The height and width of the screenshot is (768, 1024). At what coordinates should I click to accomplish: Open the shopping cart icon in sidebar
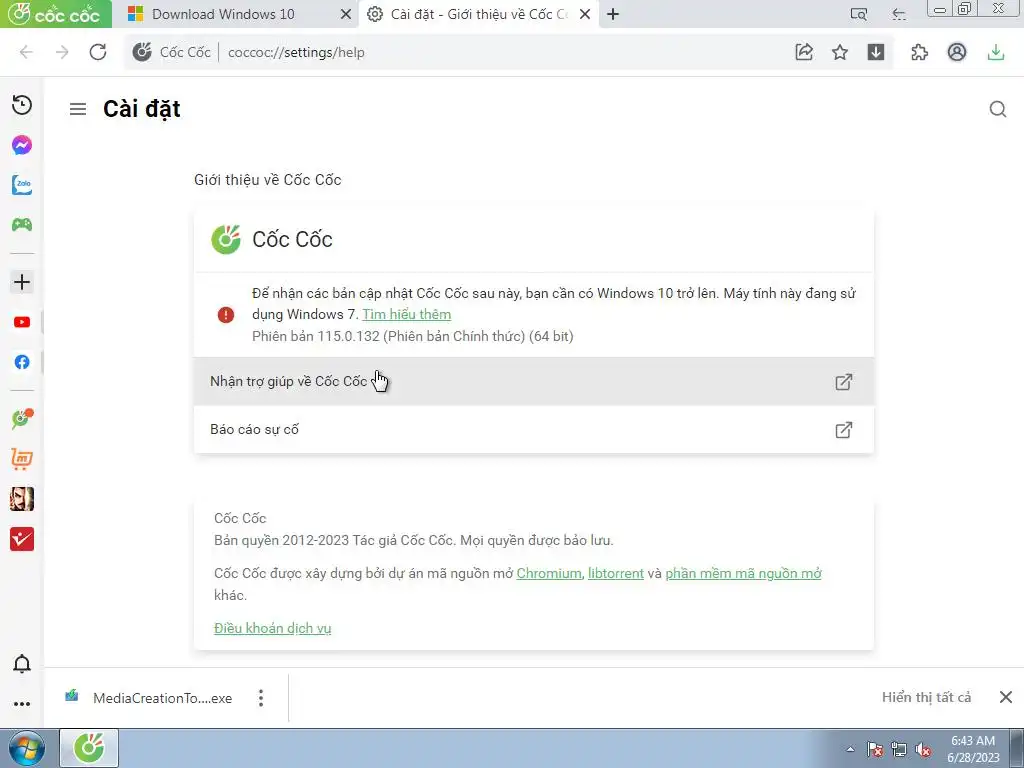[22, 458]
